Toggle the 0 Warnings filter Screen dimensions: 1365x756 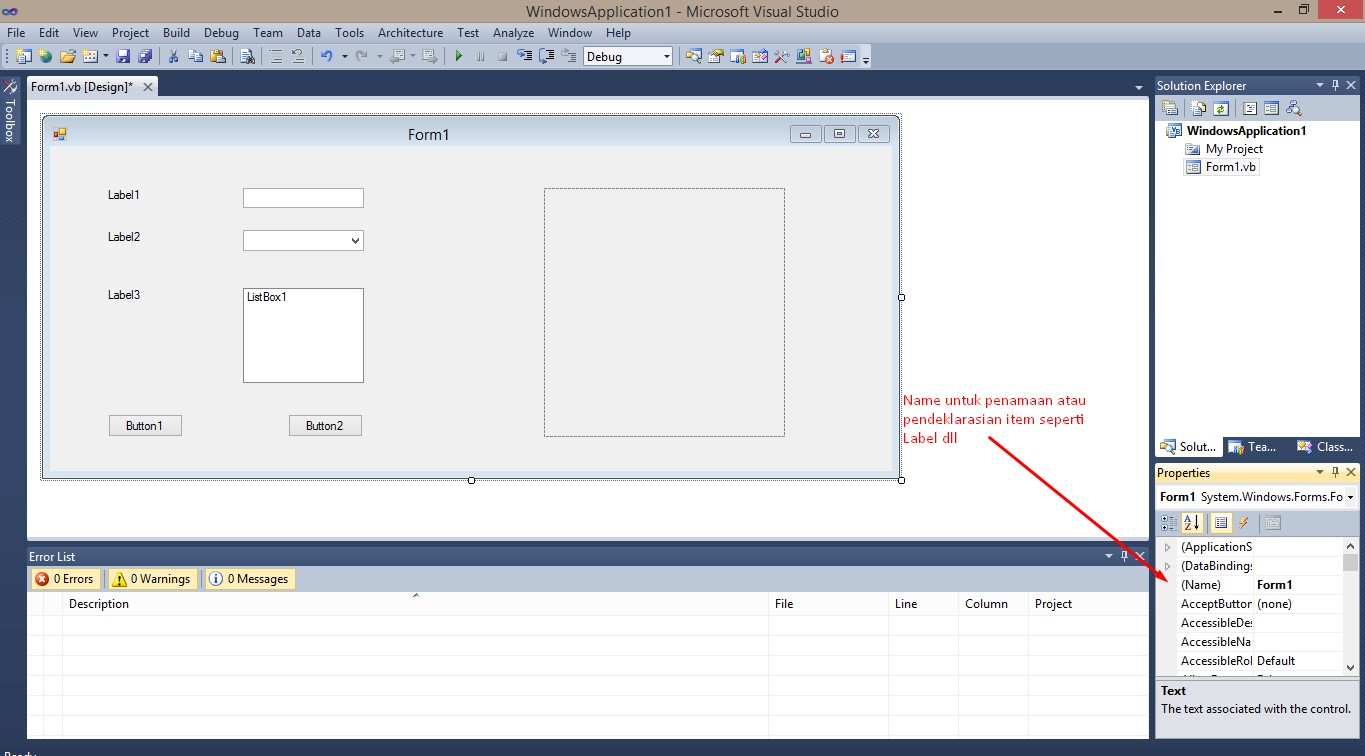coord(151,578)
